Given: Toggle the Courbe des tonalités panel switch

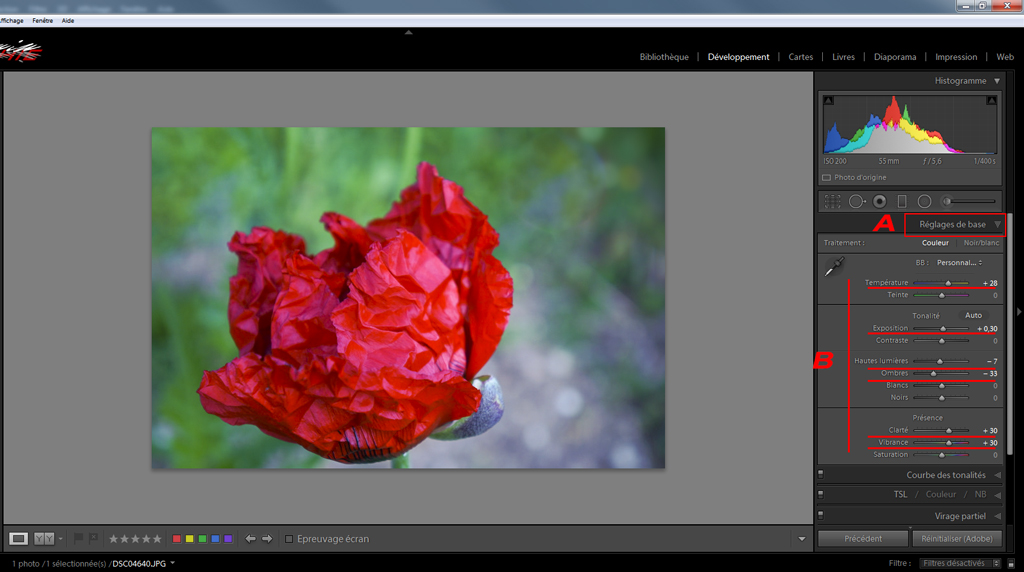Looking at the screenshot, I should point(821,475).
